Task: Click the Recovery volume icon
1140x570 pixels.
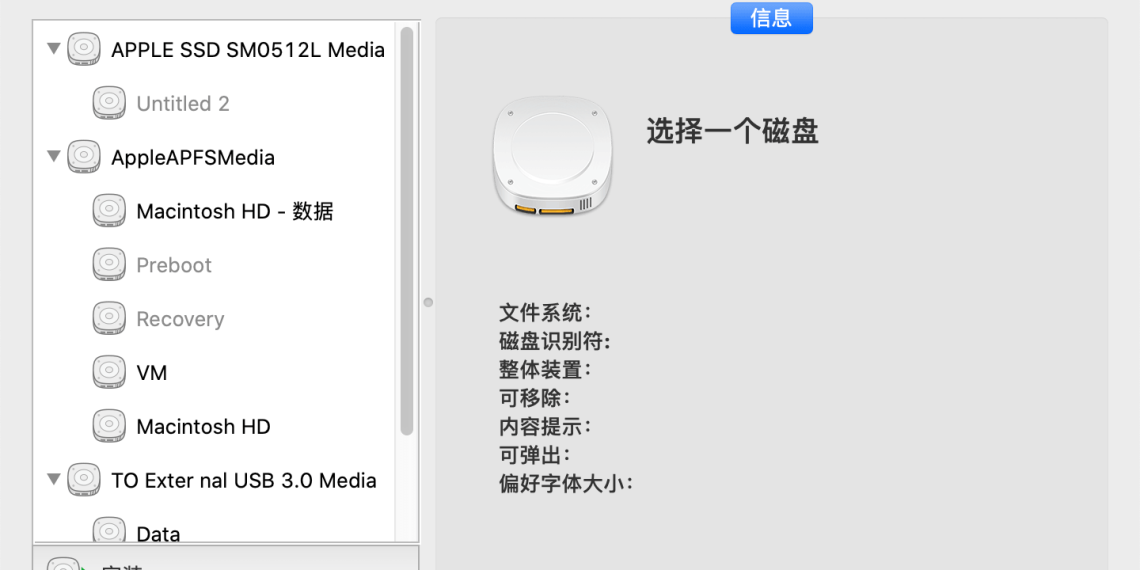Action: [109, 319]
